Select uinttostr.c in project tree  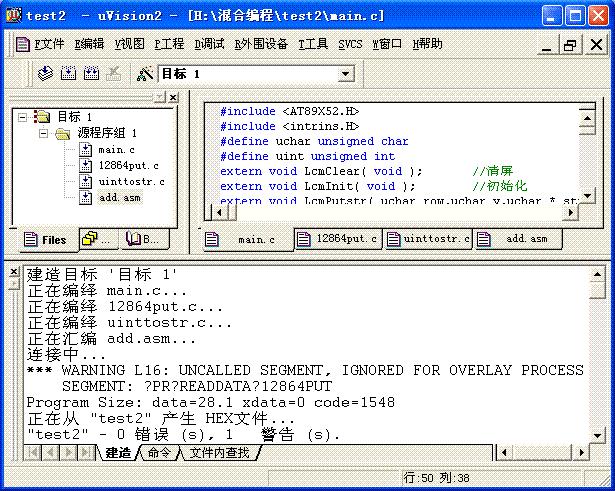tap(131, 182)
